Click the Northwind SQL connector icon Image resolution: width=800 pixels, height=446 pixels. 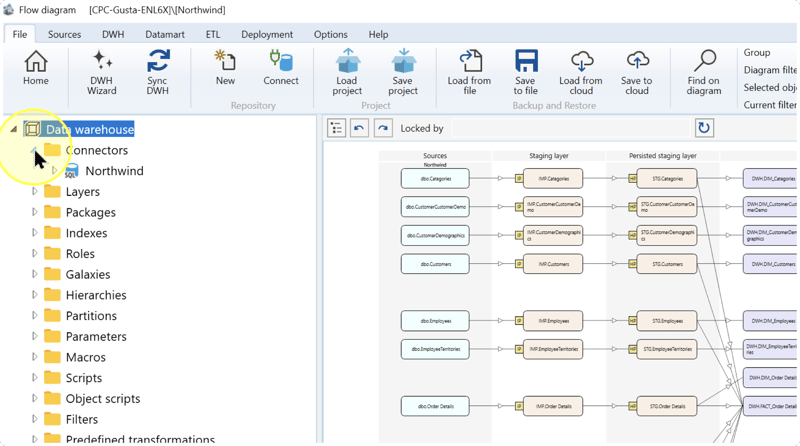click(71, 171)
